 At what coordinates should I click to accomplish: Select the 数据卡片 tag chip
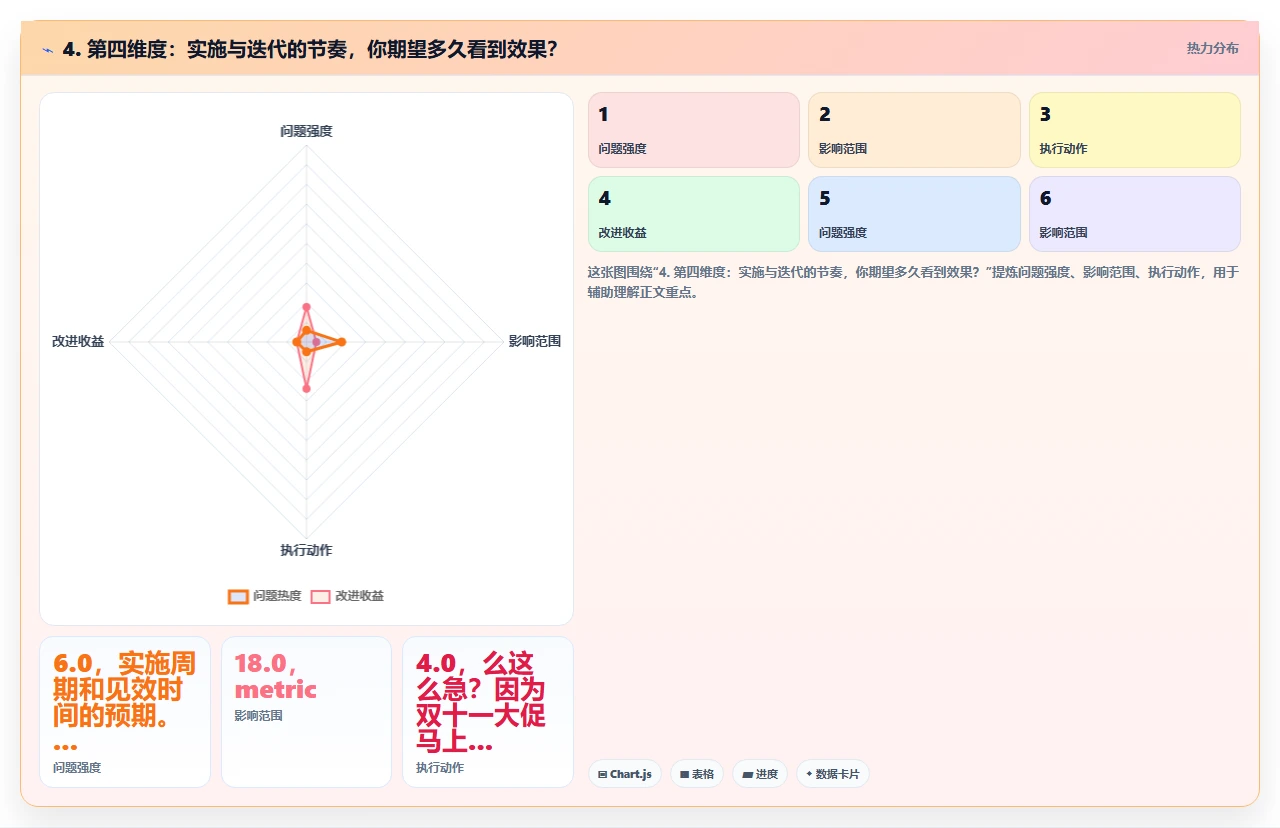(x=833, y=774)
